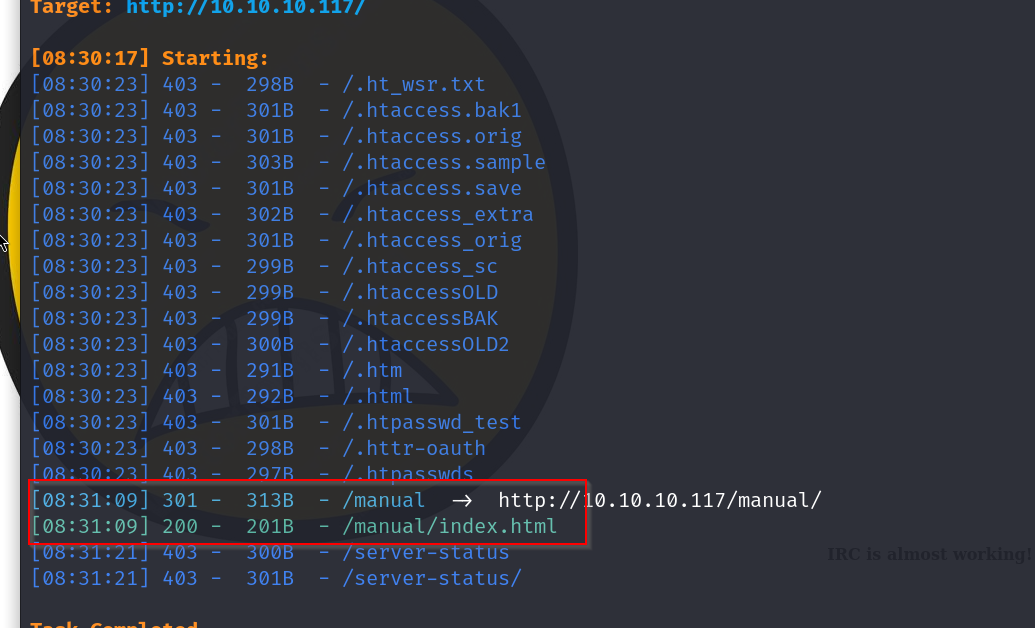Image resolution: width=1035 pixels, height=628 pixels.
Task: Select the /.httr-oauth path
Action: (415, 448)
